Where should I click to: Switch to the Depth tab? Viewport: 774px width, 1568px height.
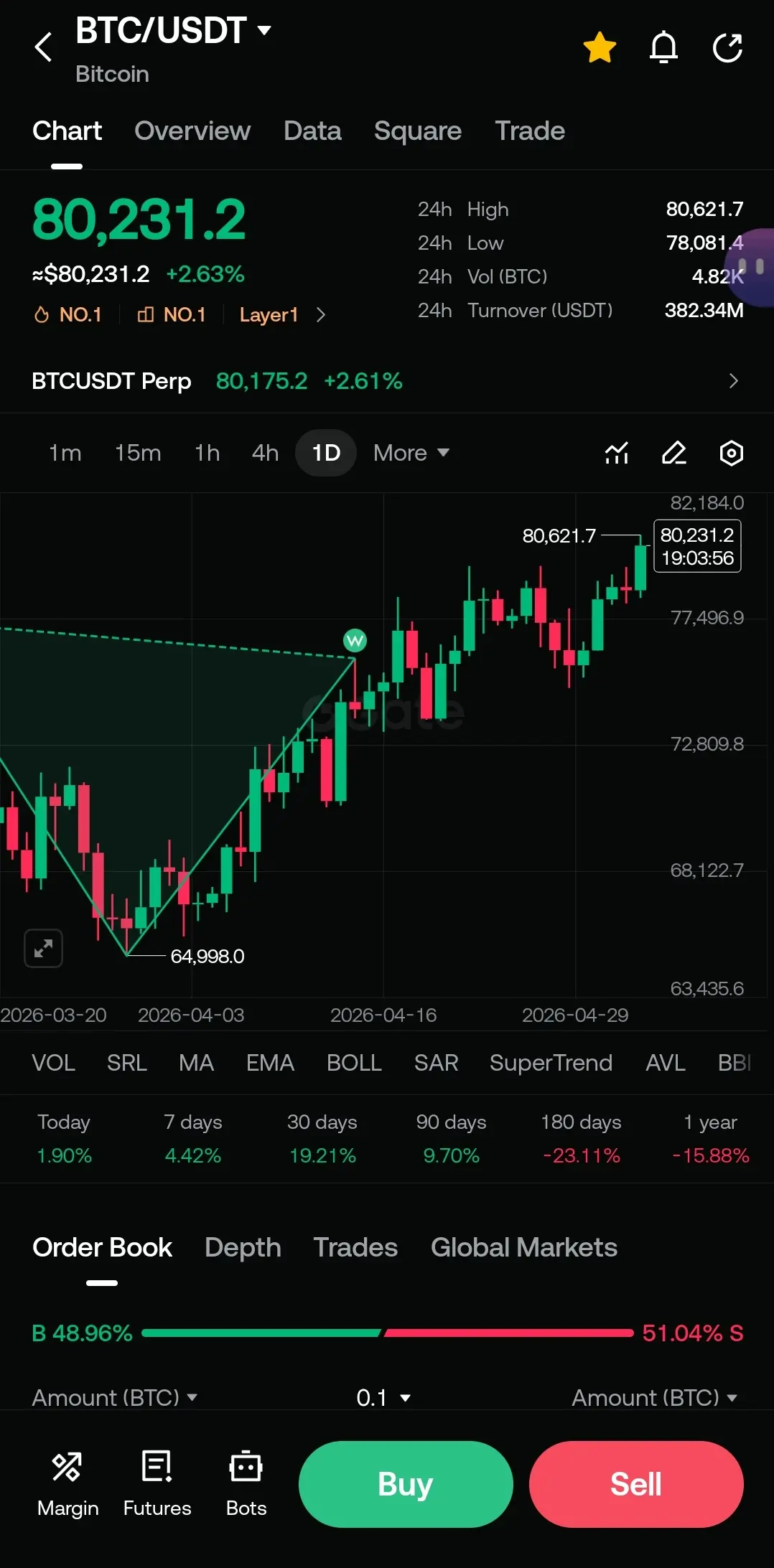[x=243, y=1248]
